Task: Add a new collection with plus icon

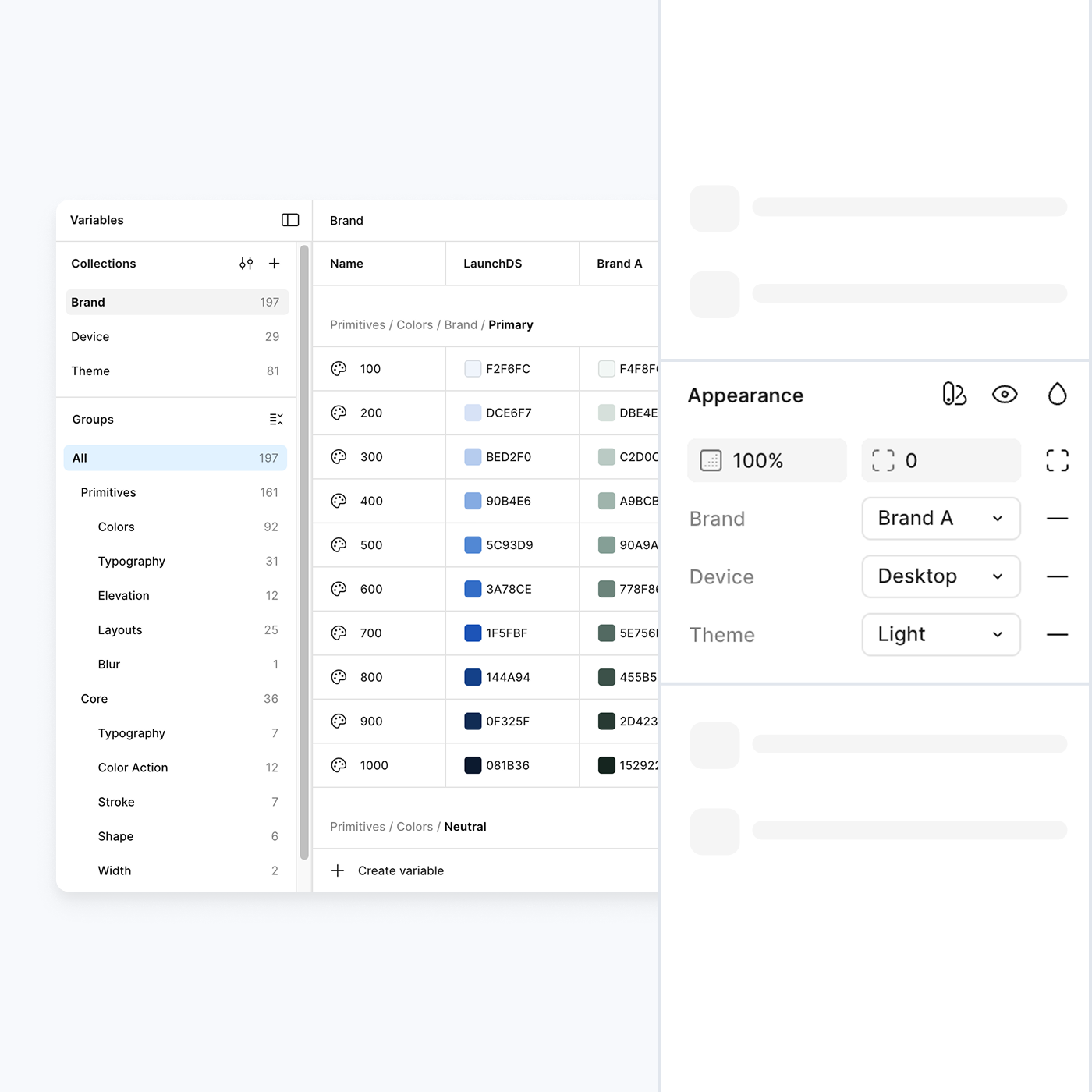Action: tap(275, 264)
